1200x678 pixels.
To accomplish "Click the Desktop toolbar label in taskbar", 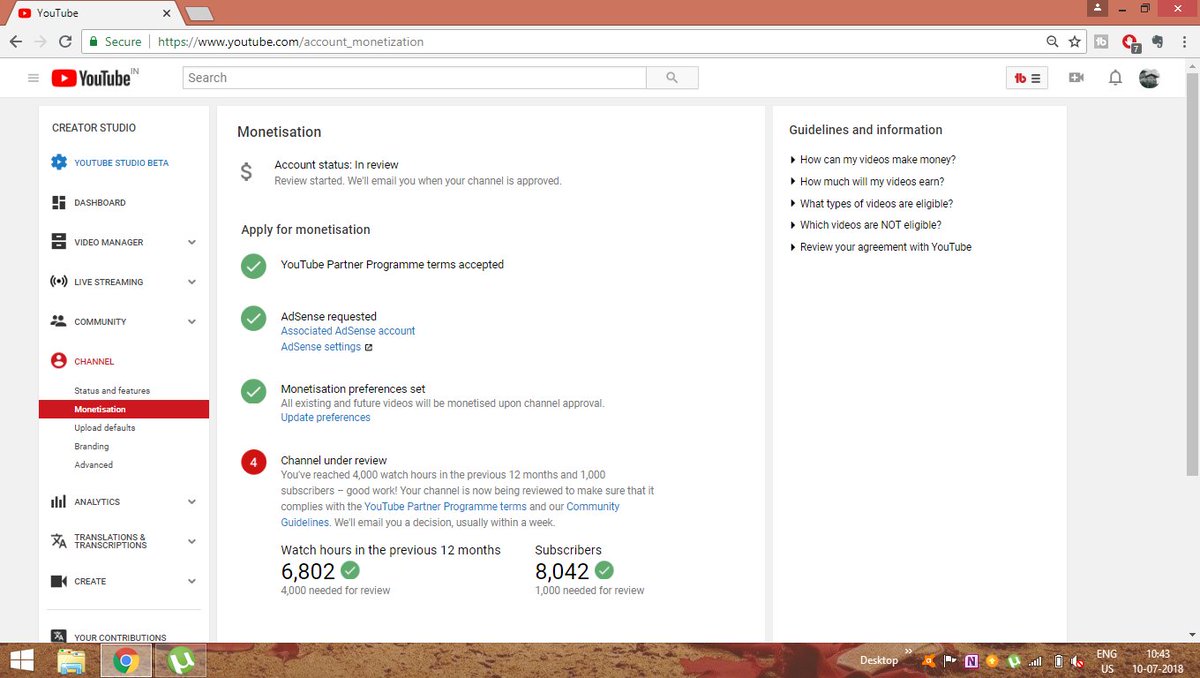I will (879, 661).
